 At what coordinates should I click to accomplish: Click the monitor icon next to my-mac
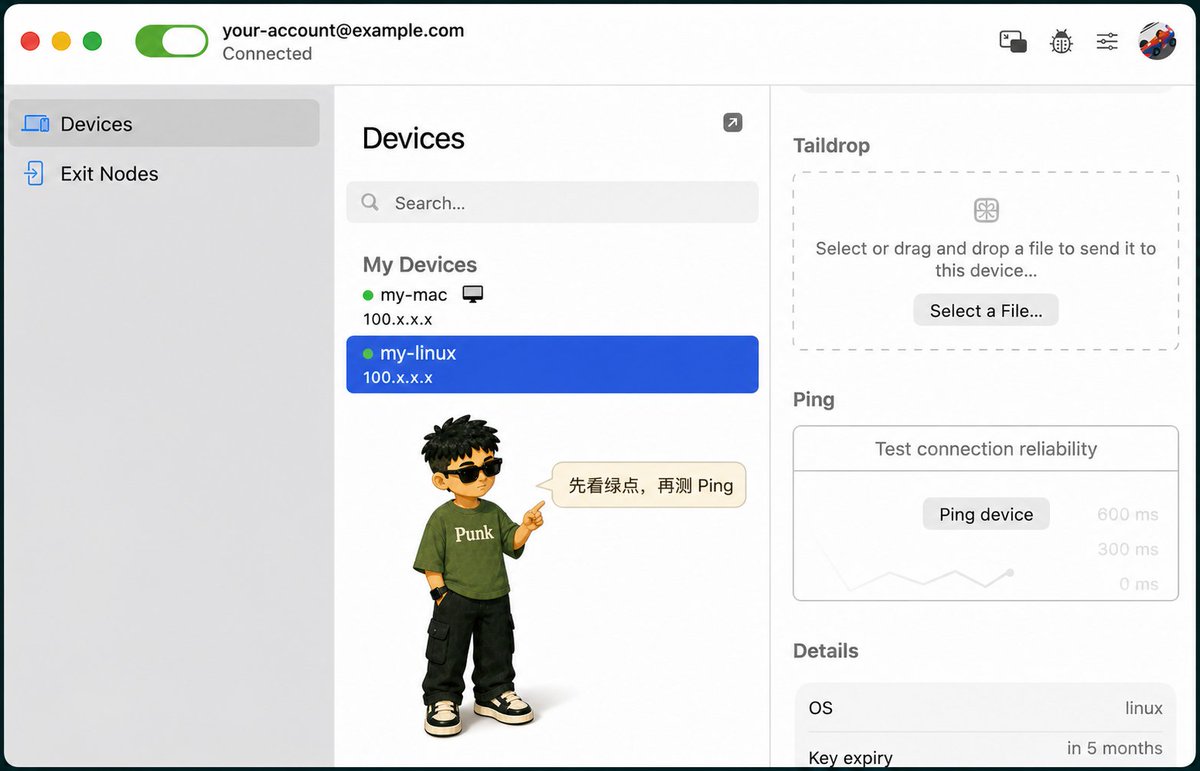pyautogui.click(x=473, y=294)
